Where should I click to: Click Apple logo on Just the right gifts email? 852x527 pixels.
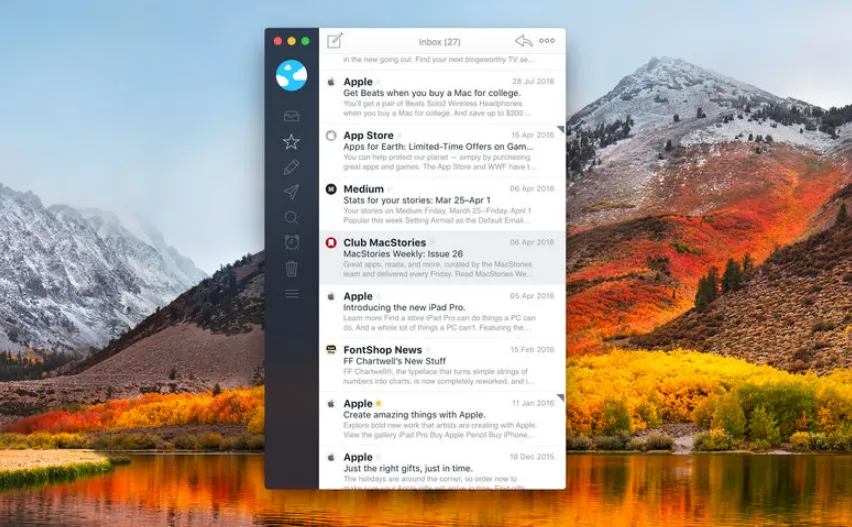pyautogui.click(x=331, y=457)
